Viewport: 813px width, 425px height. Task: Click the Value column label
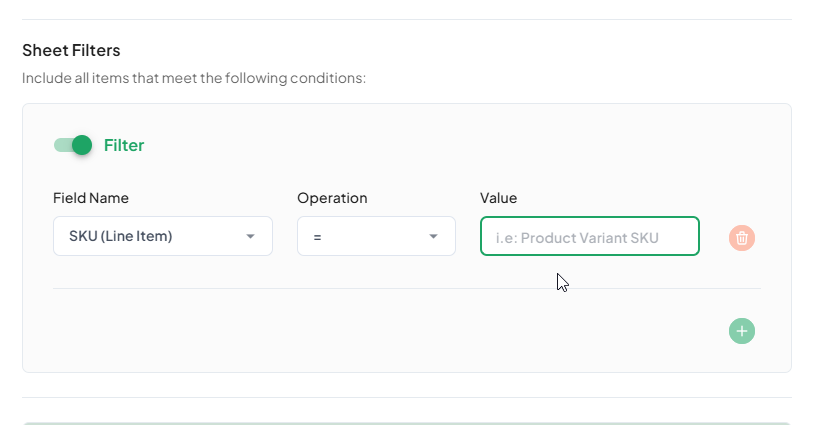[498, 198]
